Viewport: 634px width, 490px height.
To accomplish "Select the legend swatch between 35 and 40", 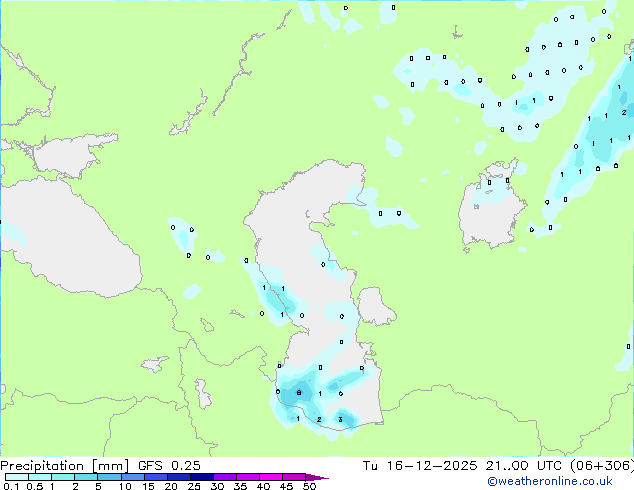I will pos(248,477).
